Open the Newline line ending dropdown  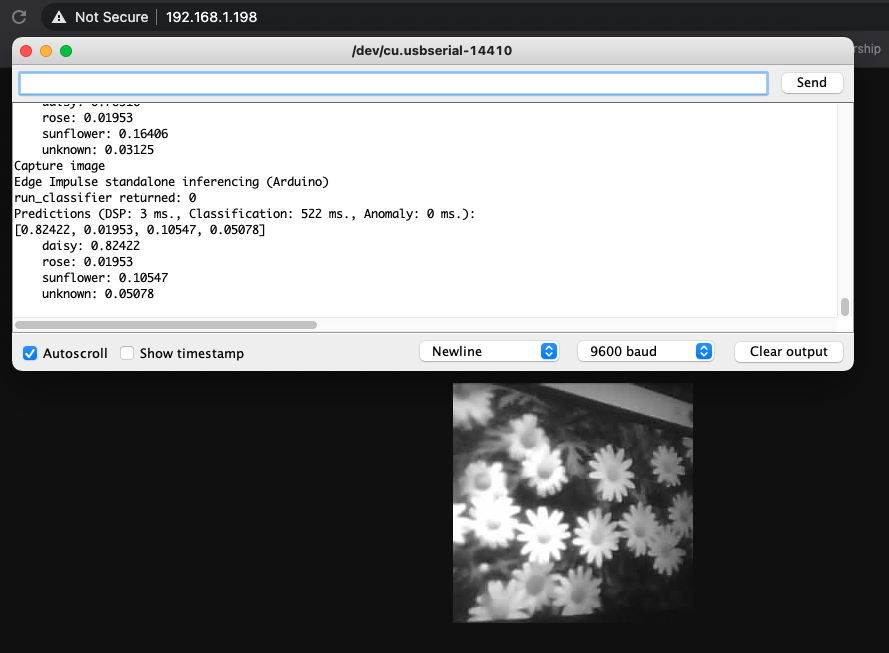pyautogui.click(x=489, y=351)
